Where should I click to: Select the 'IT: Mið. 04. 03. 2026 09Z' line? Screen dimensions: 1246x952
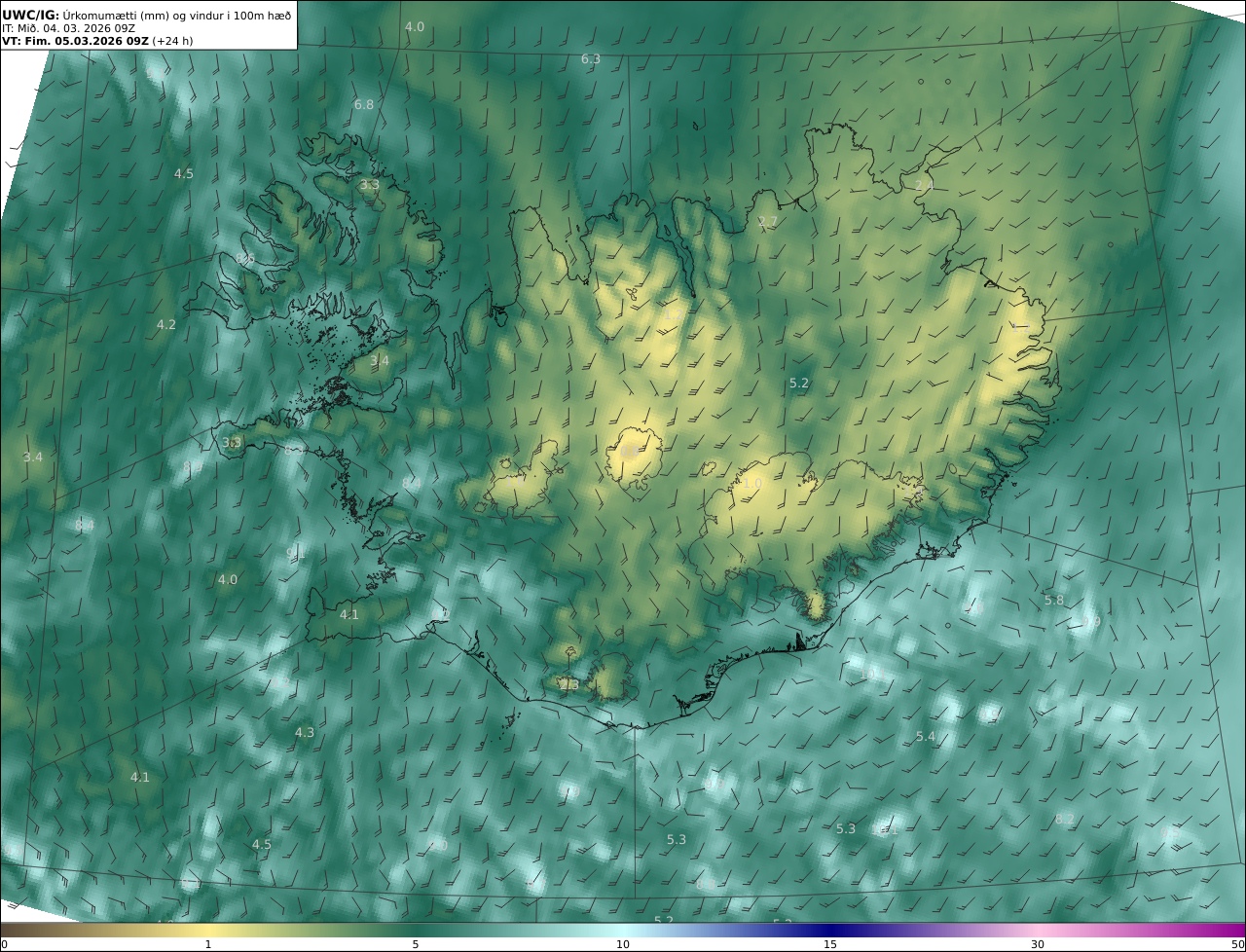pyautogui.click(x=69, y=28)
